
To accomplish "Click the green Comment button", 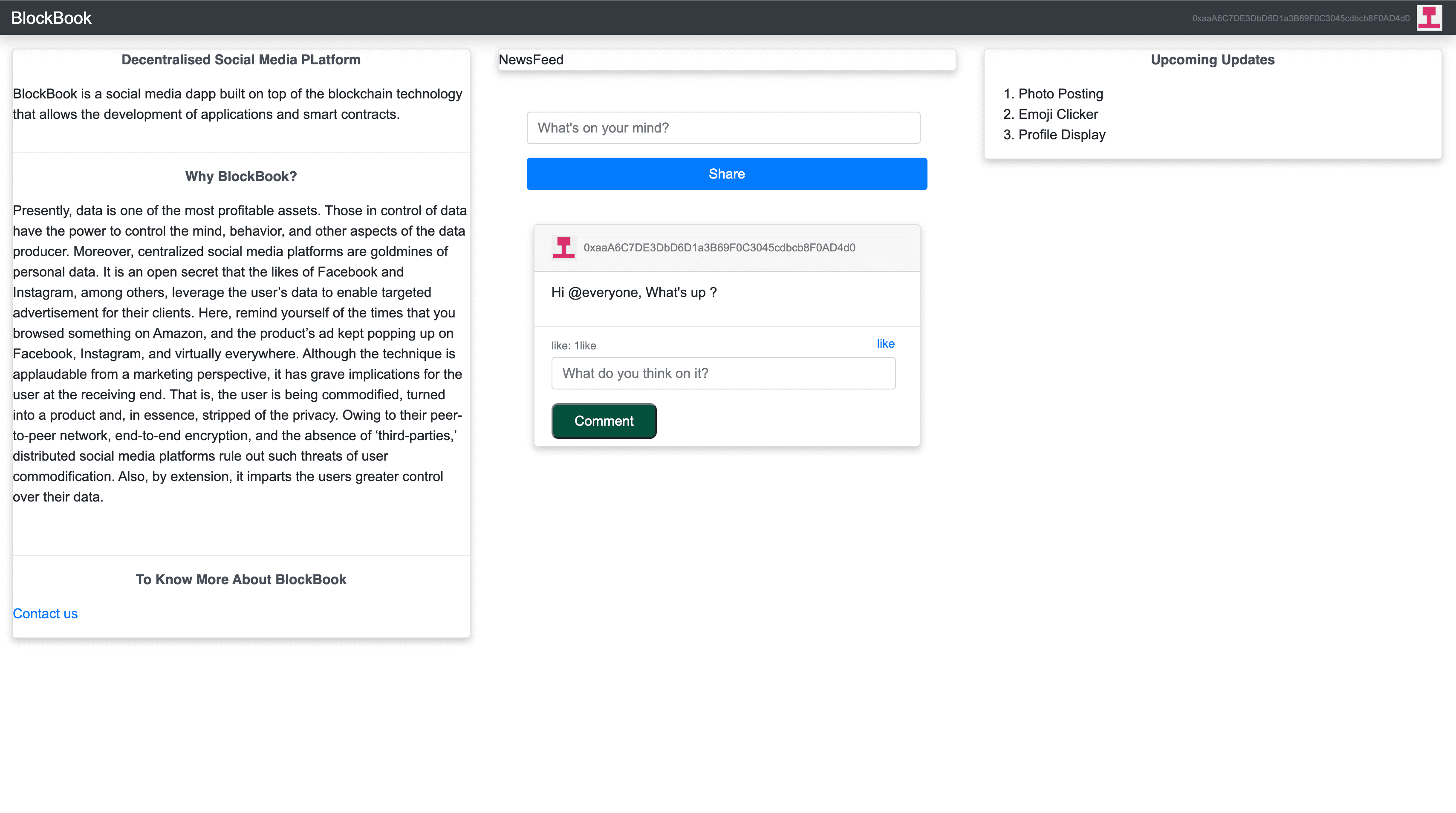I will pyautogui.click(x=604, y=421).
